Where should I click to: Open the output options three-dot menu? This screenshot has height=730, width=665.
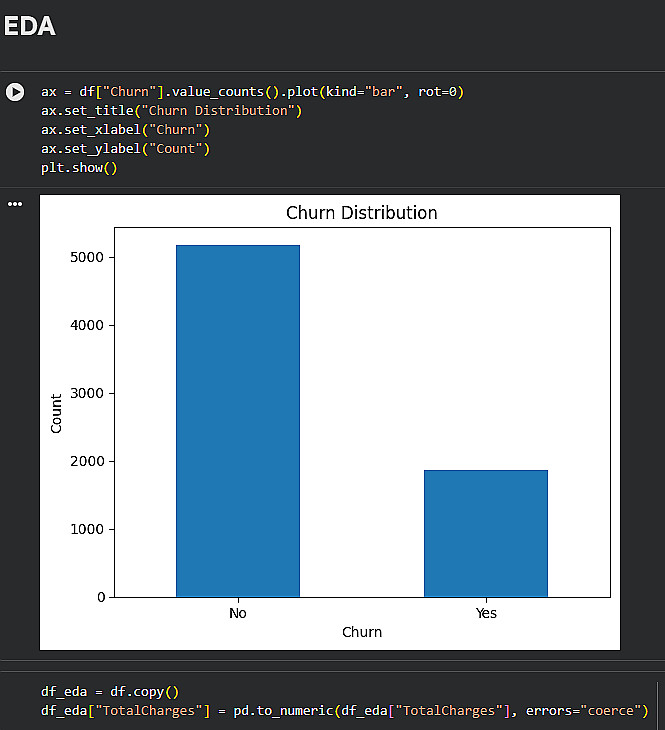15,204
